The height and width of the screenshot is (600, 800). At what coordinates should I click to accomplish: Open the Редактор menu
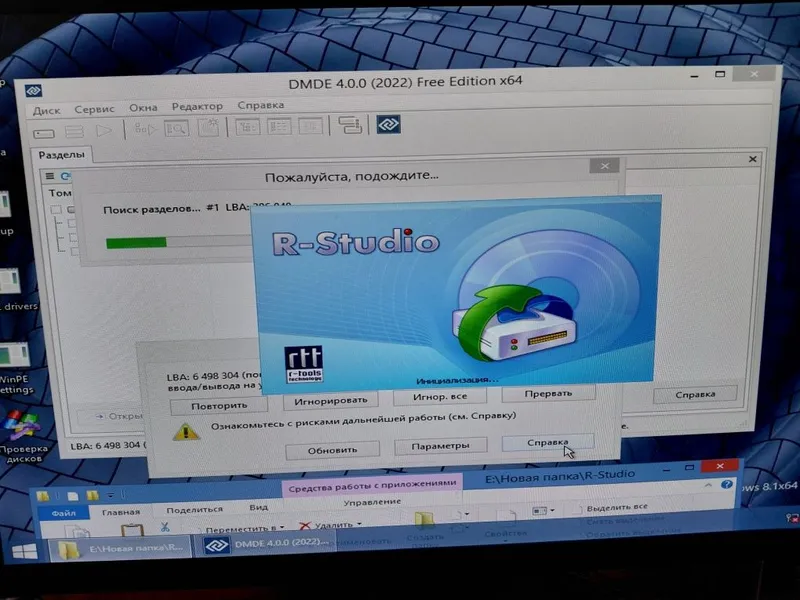click(x=197, y=106)
